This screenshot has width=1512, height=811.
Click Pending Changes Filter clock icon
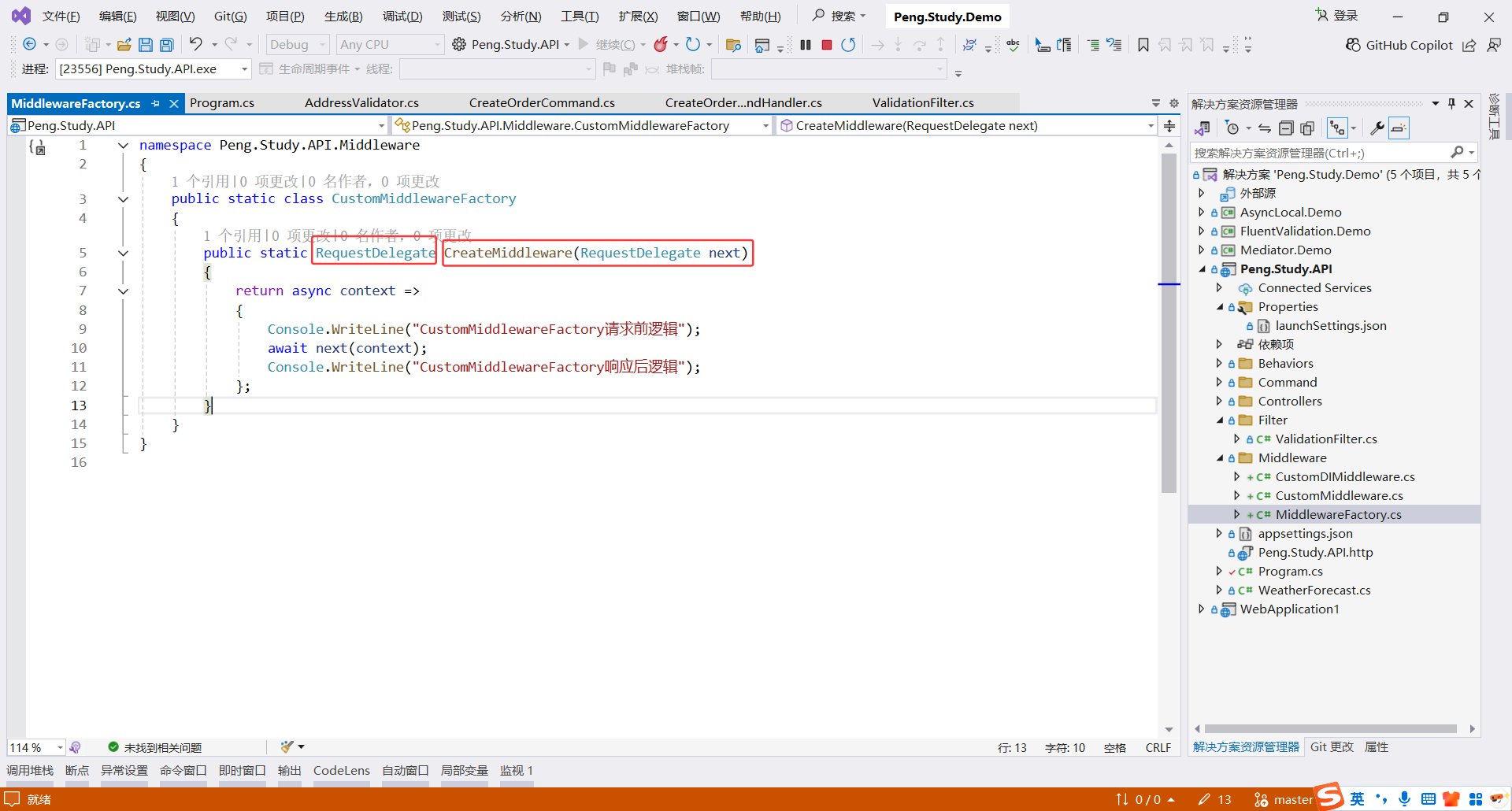[x=1233, y=128]
